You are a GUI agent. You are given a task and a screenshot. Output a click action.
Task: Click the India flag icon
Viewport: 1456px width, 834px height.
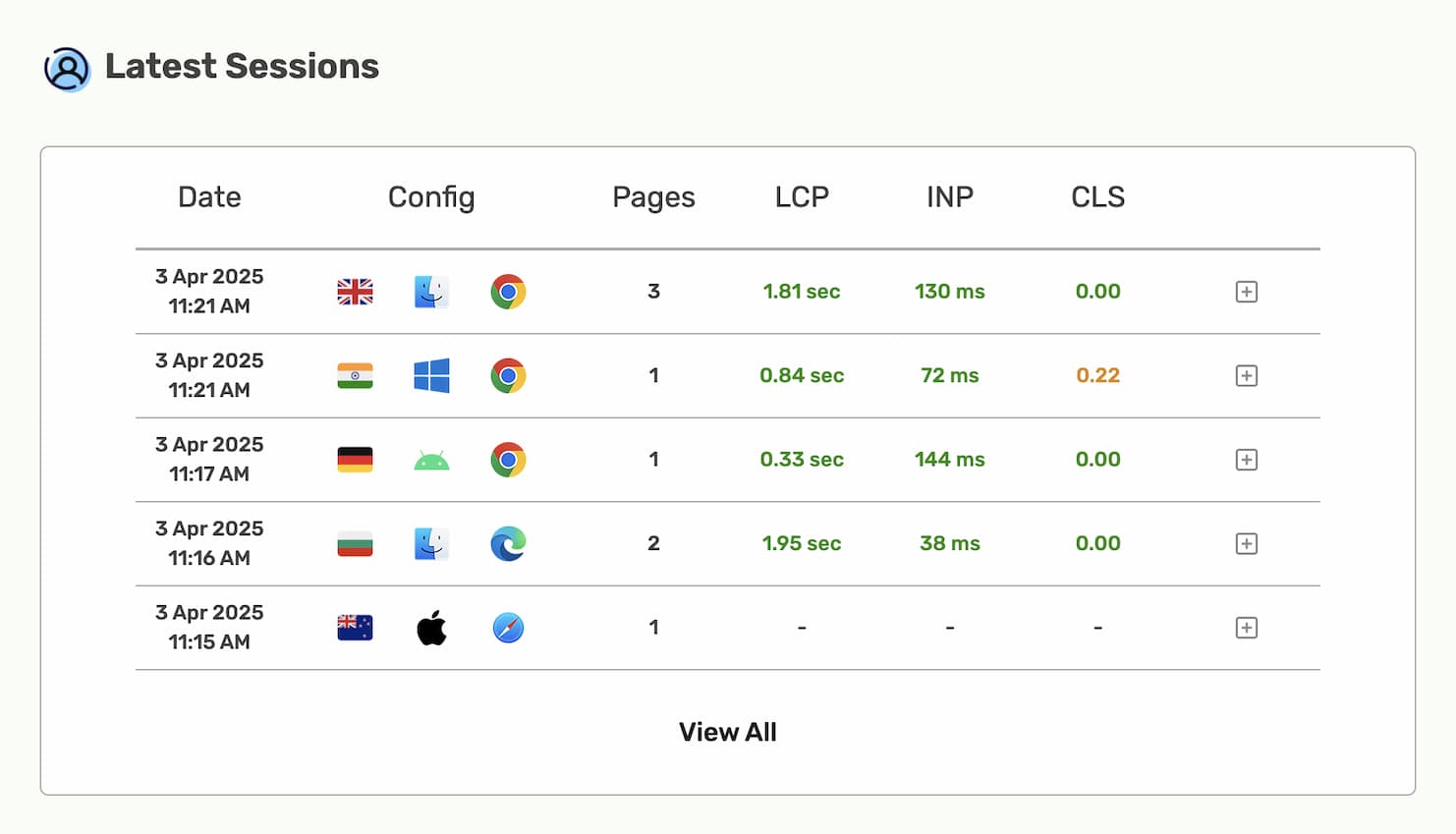(355, 375)
